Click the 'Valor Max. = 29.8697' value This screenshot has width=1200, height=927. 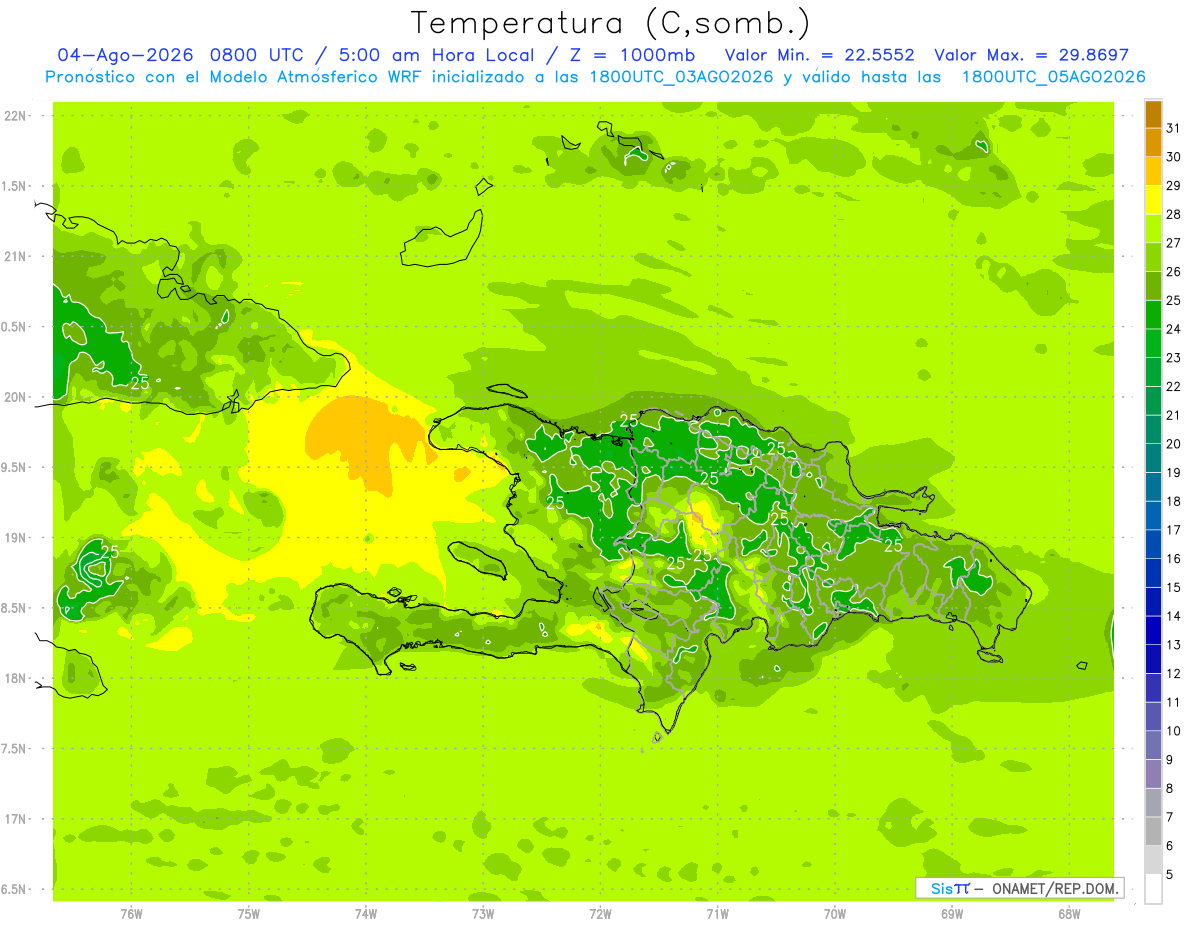1031,55
